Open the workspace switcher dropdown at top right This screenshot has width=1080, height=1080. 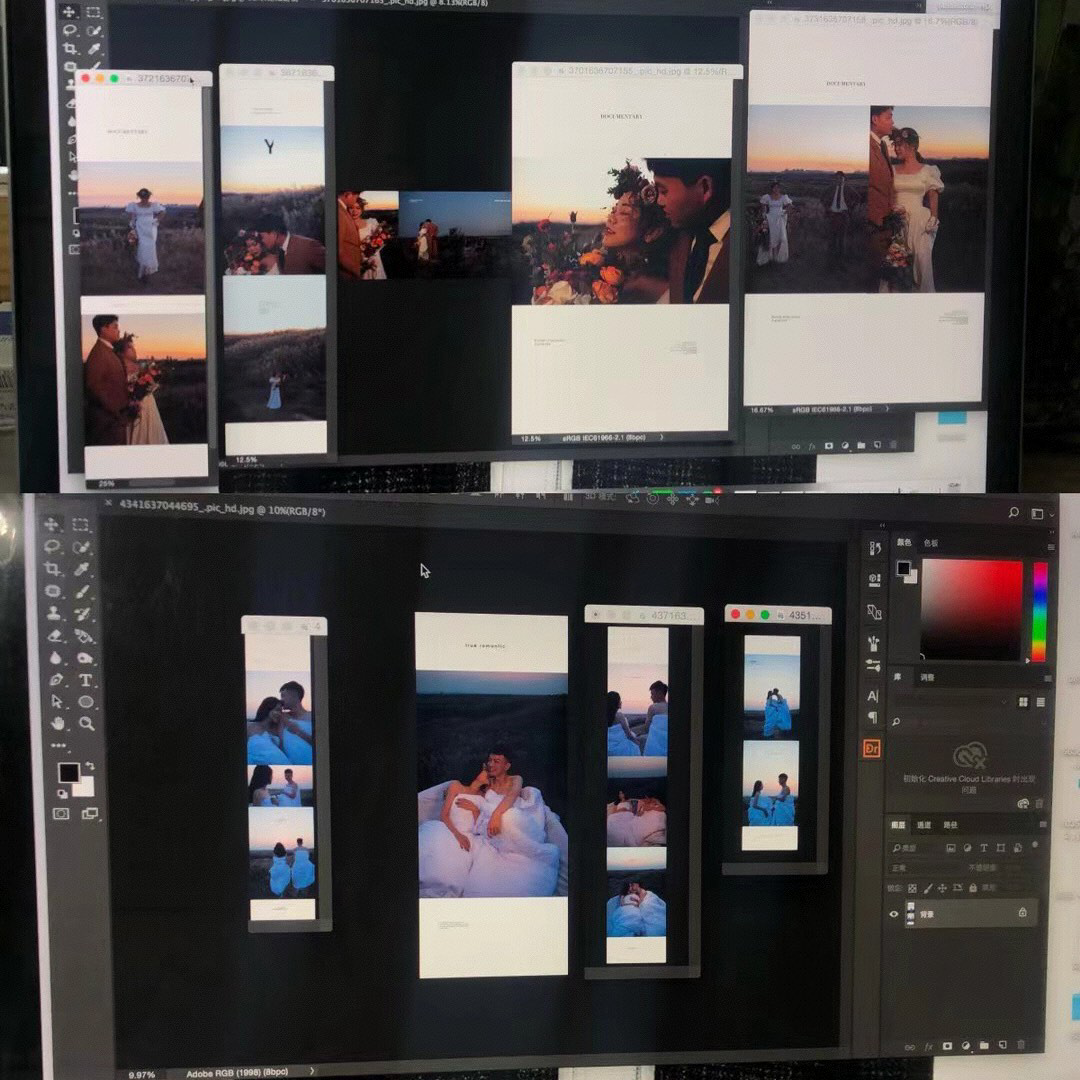(1042, 514)
